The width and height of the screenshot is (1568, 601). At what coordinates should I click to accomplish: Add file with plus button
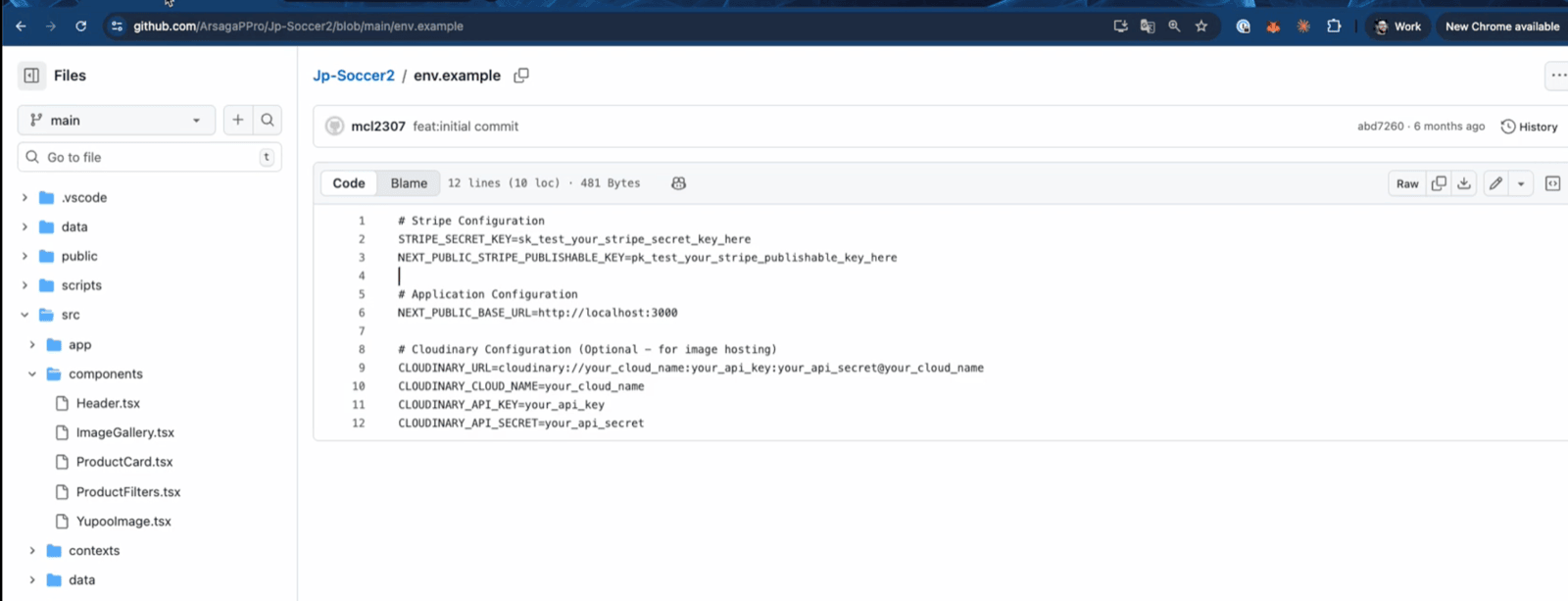(237, 120)
